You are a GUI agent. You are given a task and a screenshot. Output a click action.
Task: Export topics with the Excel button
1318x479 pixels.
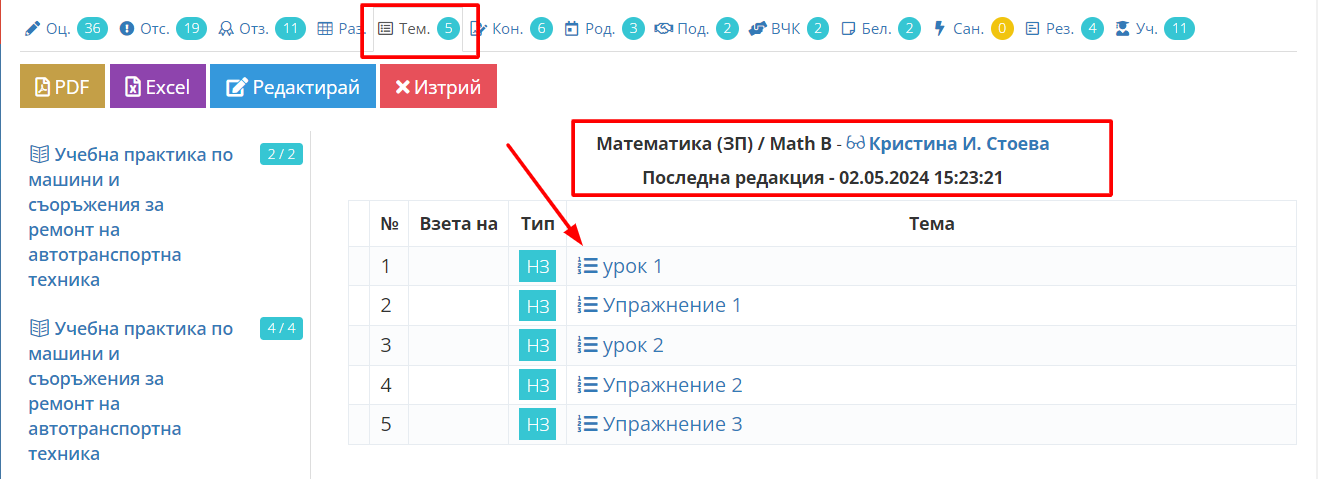pos(157,86)
